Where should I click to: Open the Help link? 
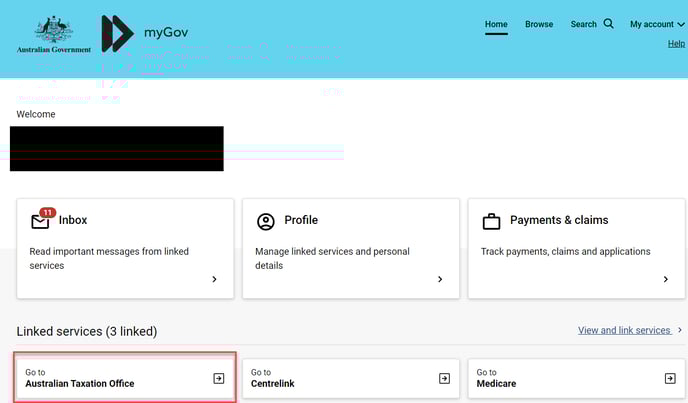(676, 43)
